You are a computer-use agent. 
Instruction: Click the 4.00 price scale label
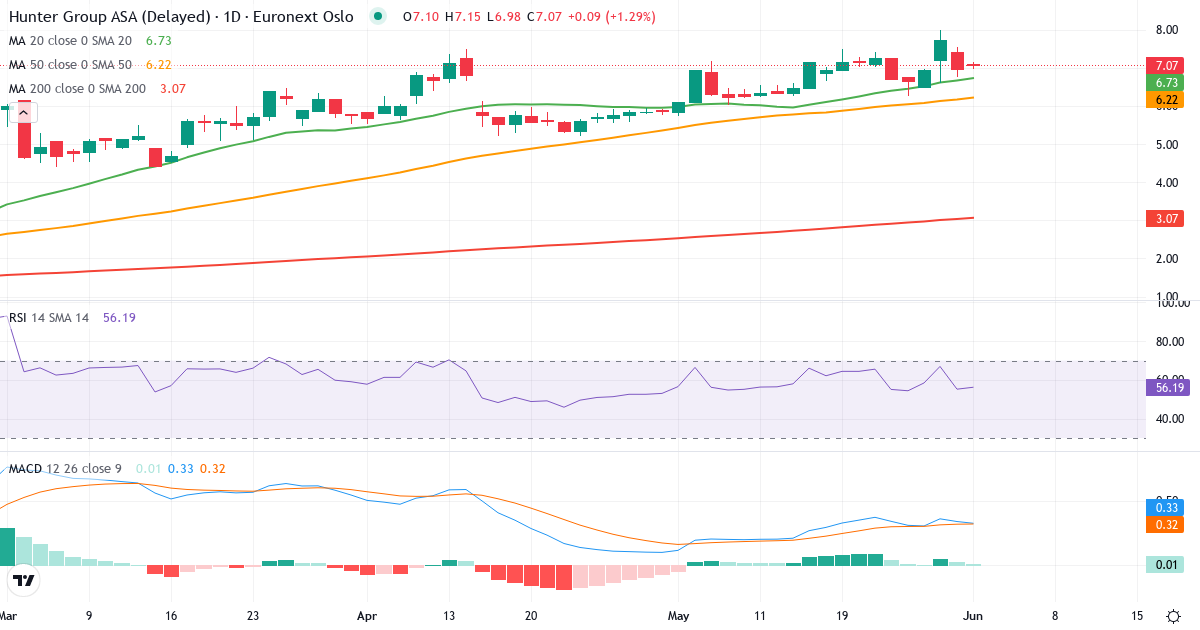tap(1168, 183)
